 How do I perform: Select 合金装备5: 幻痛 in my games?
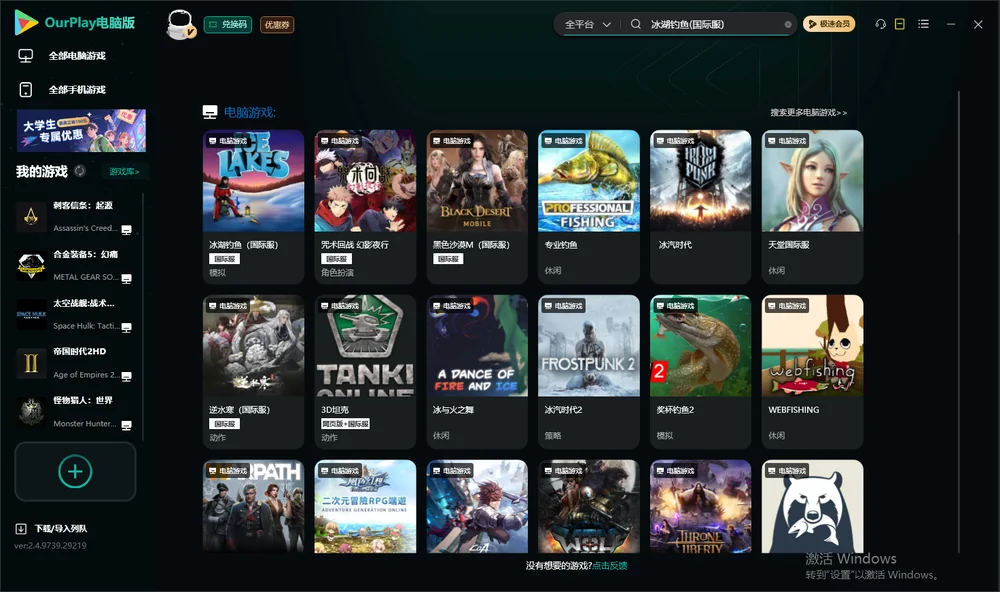coord(77,265)
